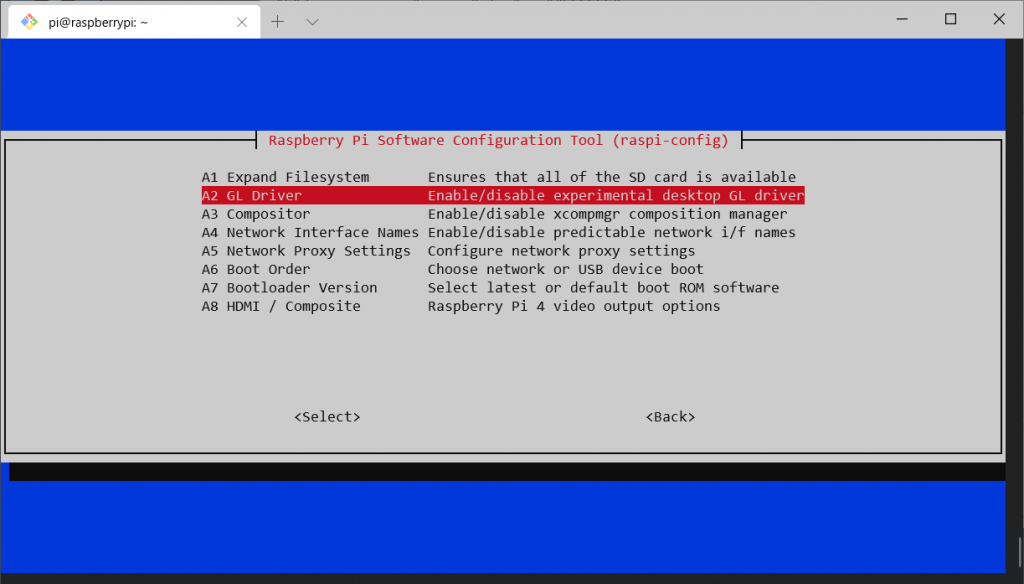
Task: Click 'Raspberry Pi 4 video output options' text
Action: point(574,306)
